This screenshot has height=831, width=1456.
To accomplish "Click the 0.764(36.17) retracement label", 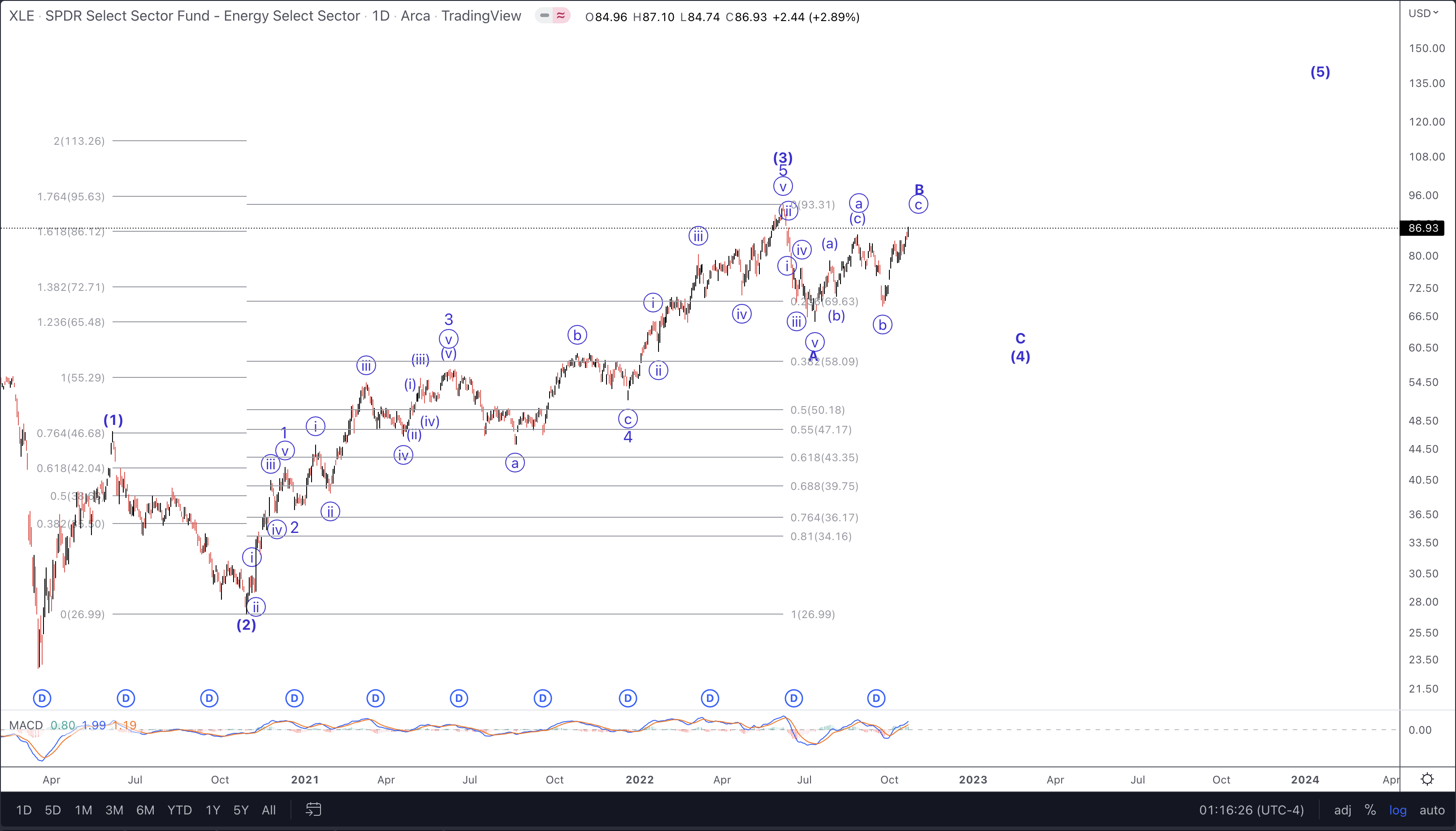I will pos(824,518).
